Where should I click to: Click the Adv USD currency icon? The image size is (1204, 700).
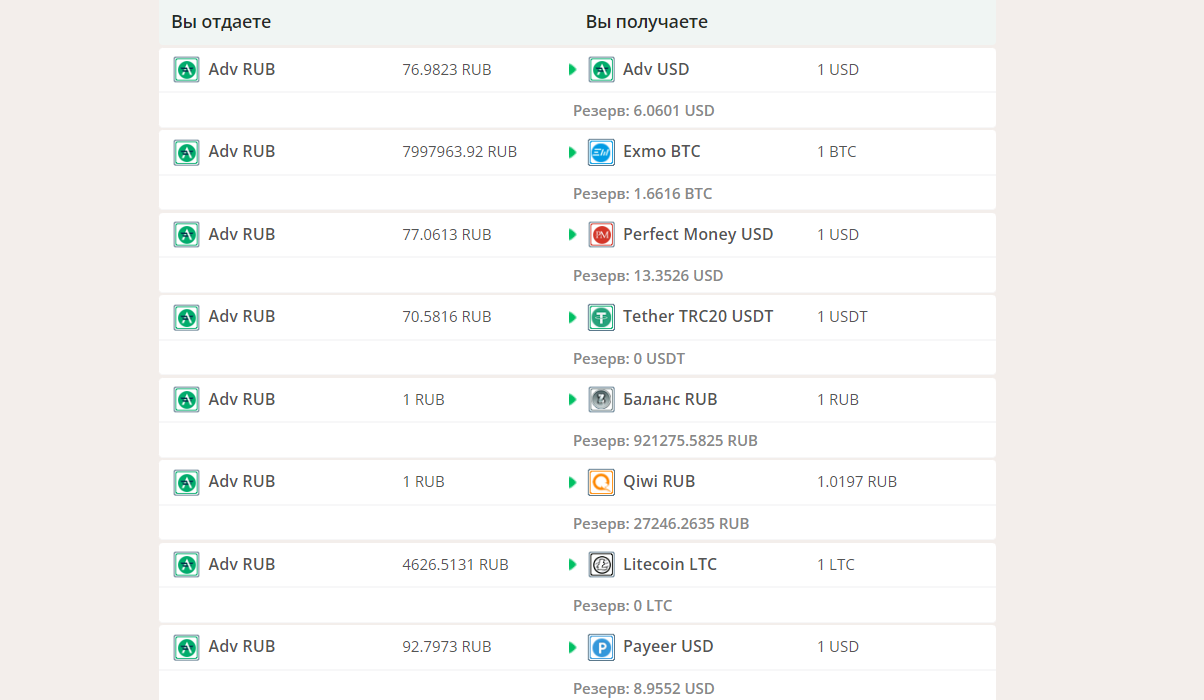pyautogui.click(x=601, y=69)
